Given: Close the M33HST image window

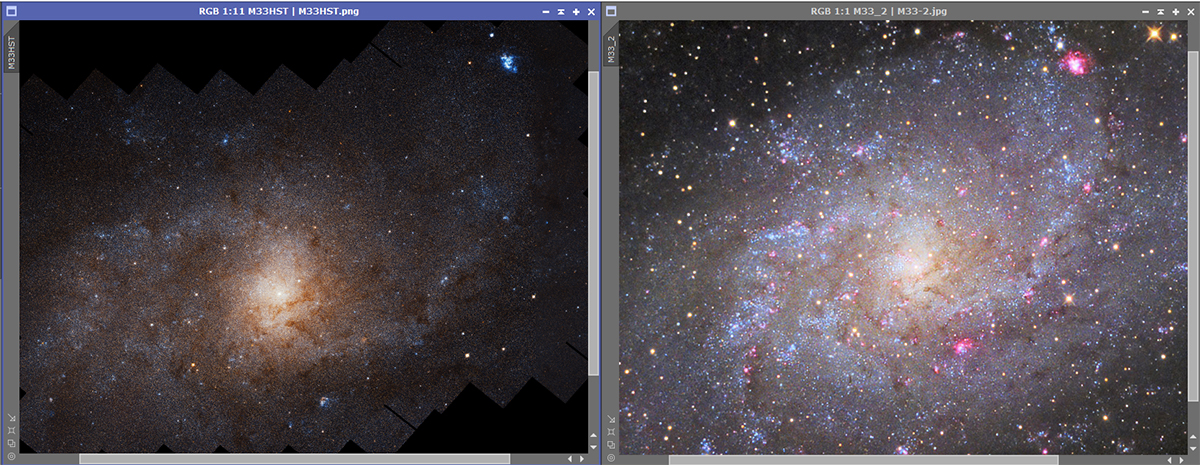Looking at the screenshot, I should click(591, 11).
